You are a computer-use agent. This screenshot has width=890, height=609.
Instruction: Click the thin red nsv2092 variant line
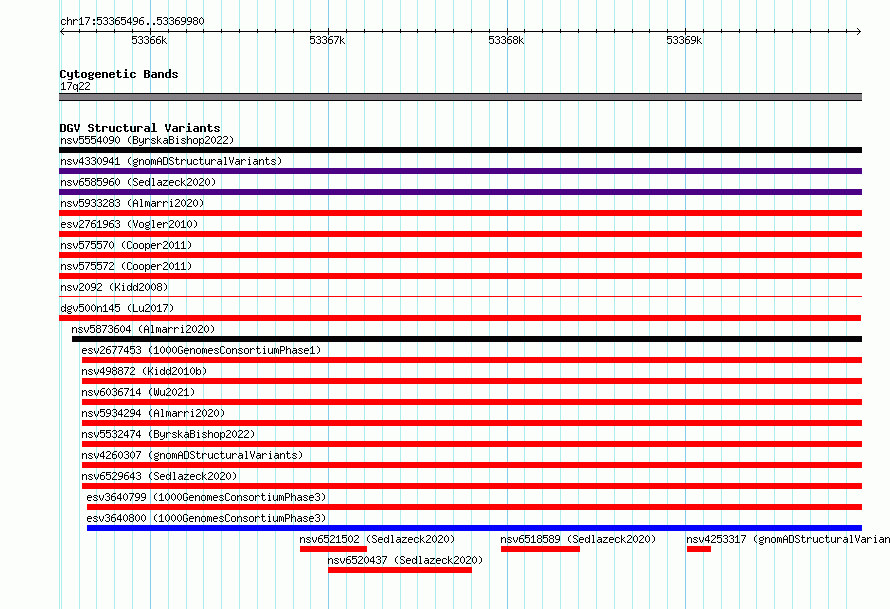click(x=460, y=296)
